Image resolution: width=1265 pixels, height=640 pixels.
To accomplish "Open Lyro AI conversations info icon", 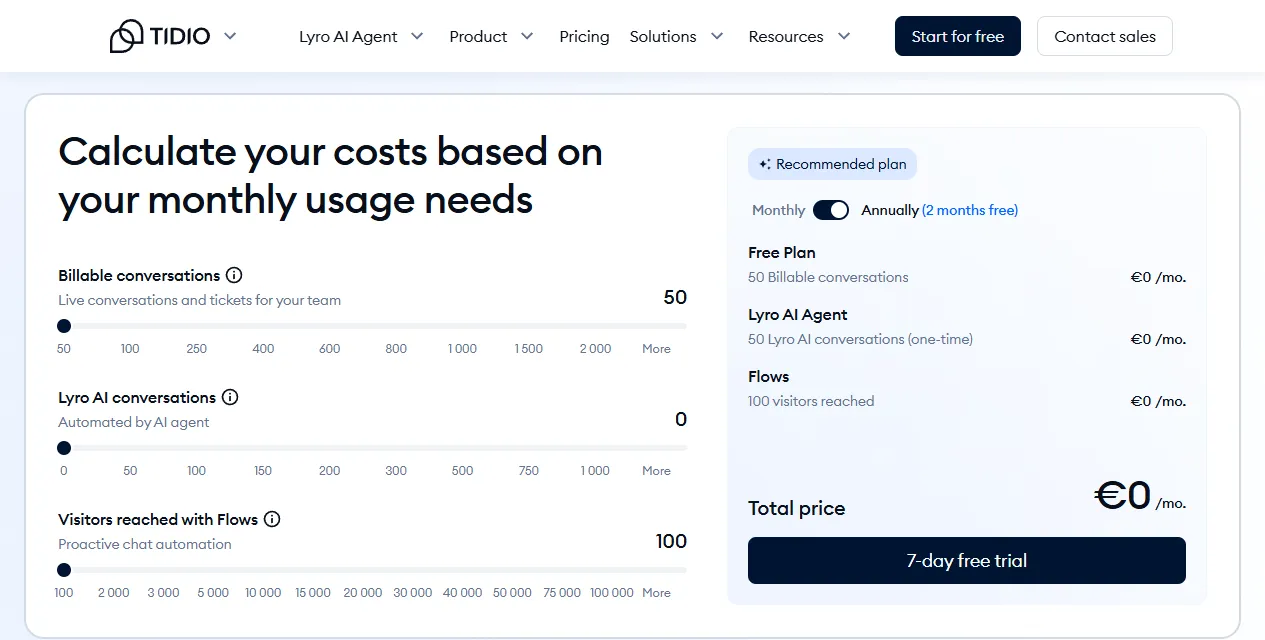I will [230, 397].
